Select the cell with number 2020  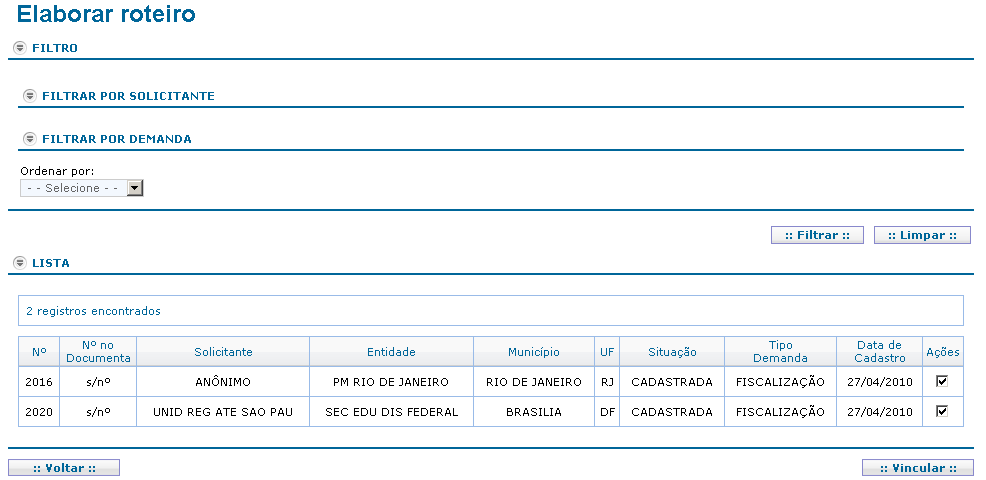pos(39,412)
